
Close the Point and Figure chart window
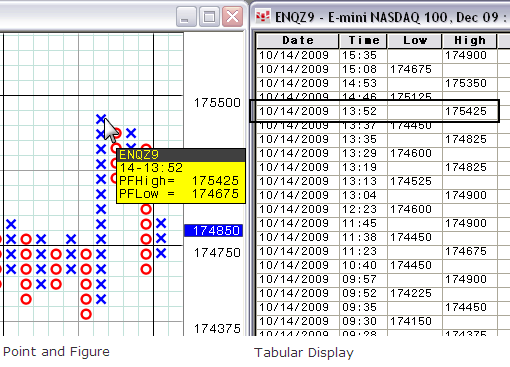click(232, 17)
